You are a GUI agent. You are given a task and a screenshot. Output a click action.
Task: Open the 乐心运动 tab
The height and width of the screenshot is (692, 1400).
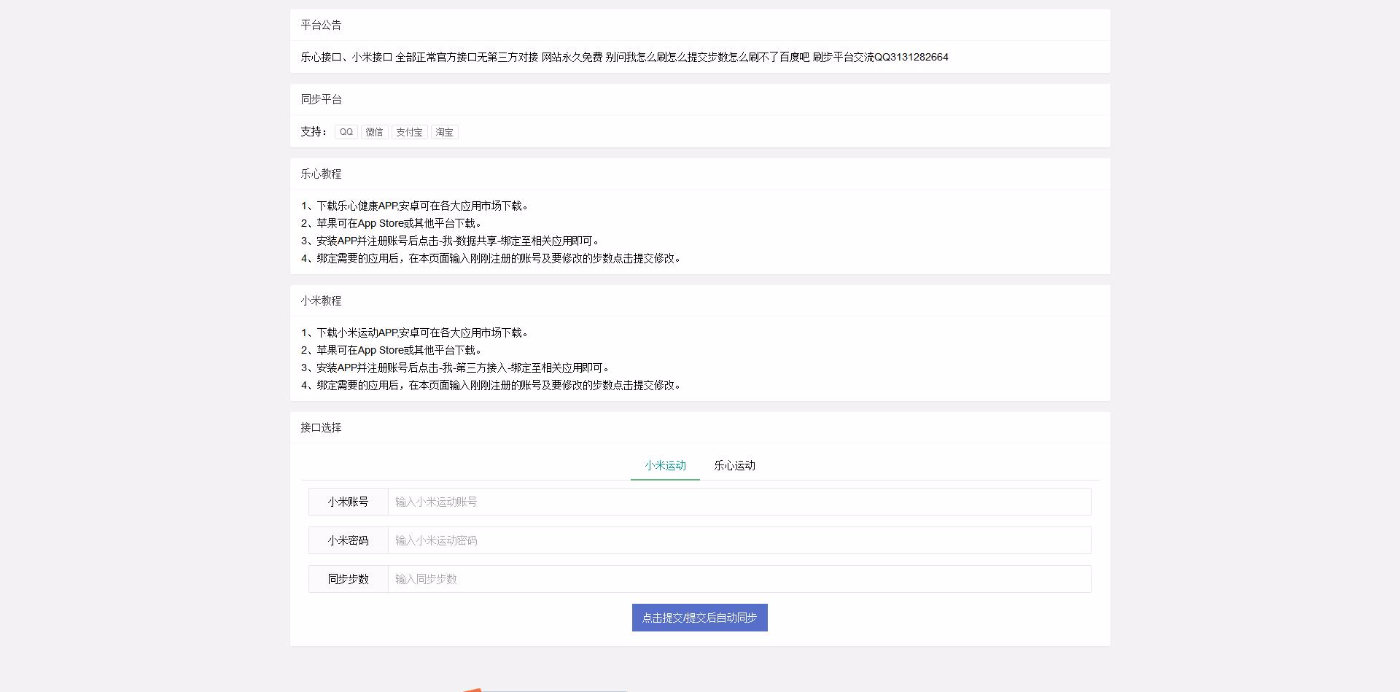(x=734, y=465)
